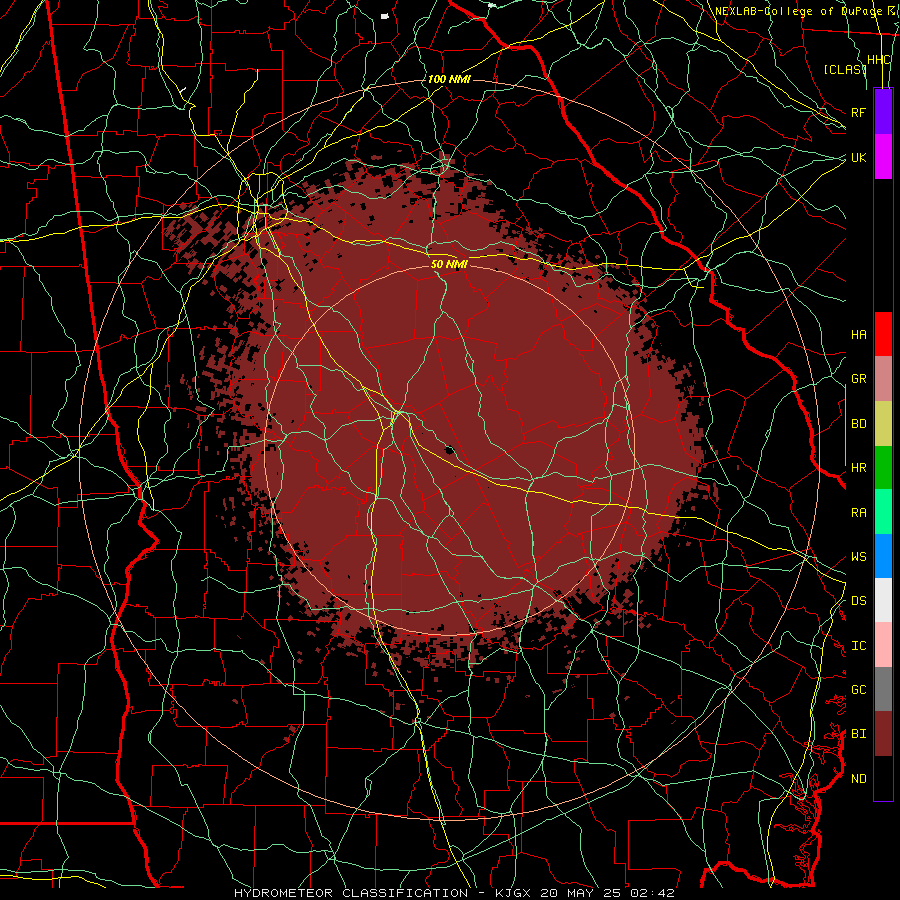
Task: Click the HR legend label
Action: pos(859,468)
